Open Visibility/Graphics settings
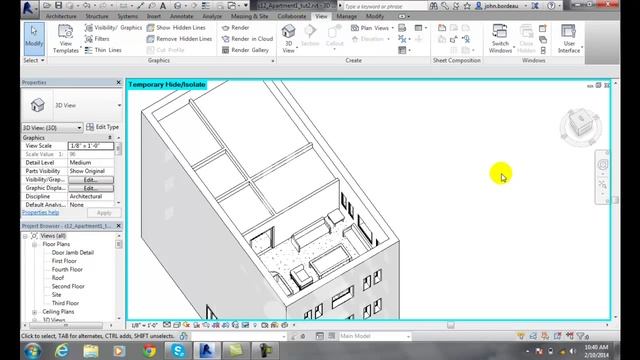The height and width of the screenshot is (360, 640). tap(113, 28)
